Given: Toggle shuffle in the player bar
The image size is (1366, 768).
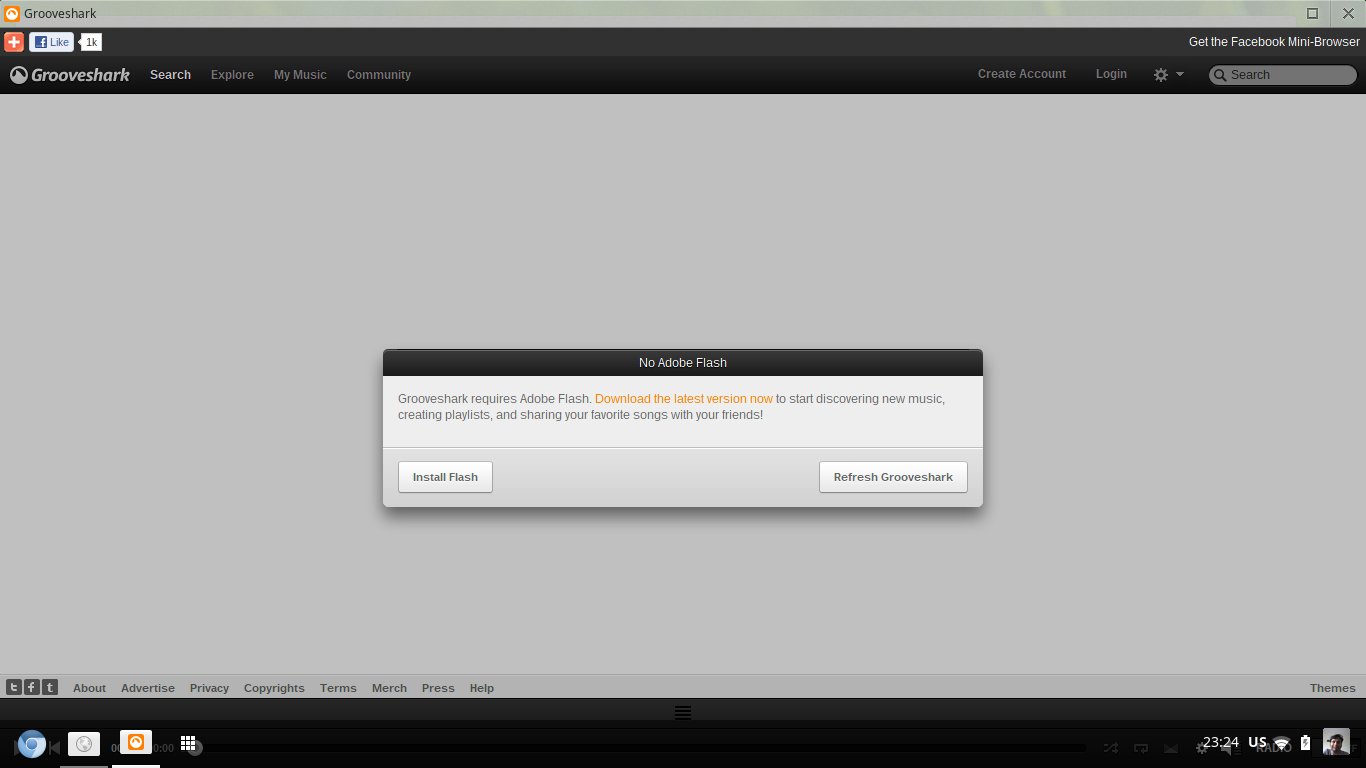Looking at the screenshot, I should pos(1111,748).
